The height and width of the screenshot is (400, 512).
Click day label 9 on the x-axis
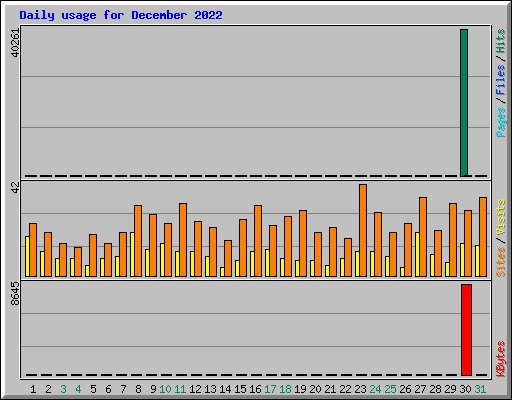coord(153,389)
